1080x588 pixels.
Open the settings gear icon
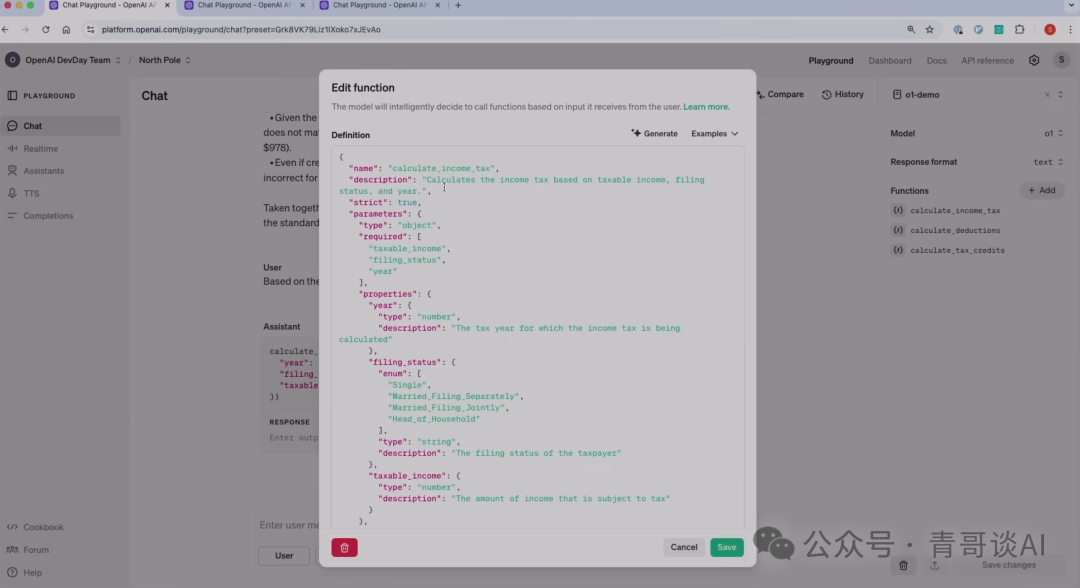pyautogui.click(x=1034, y=60)
